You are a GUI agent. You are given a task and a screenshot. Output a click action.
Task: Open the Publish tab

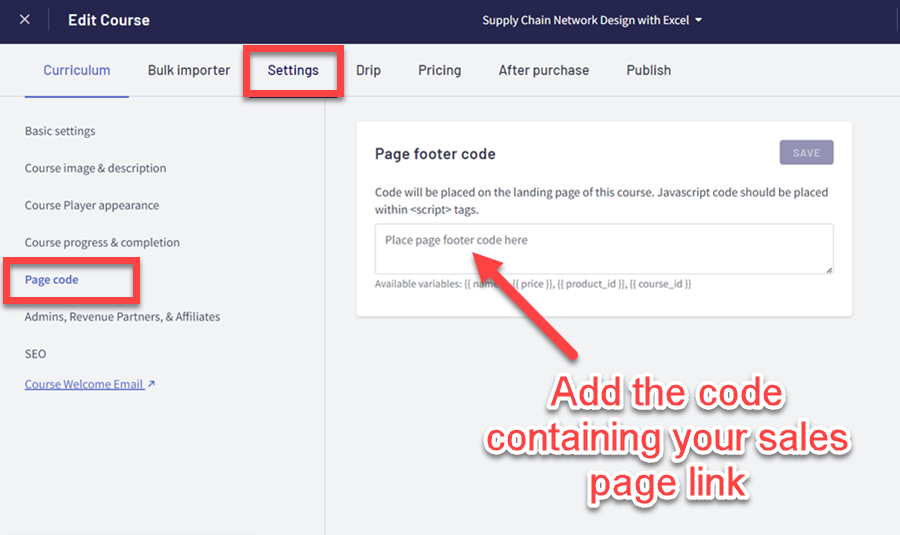click(649, 70)
